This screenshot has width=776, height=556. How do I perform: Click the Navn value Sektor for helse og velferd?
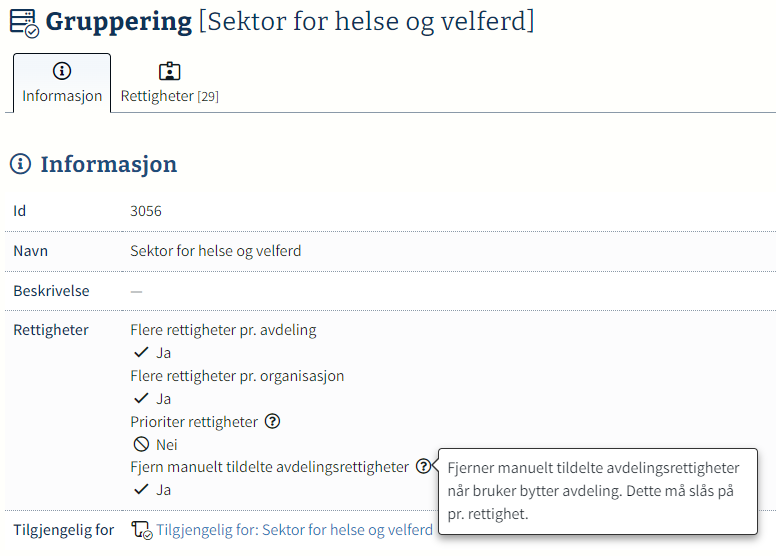pyautogui.click(x=215, y=251)
